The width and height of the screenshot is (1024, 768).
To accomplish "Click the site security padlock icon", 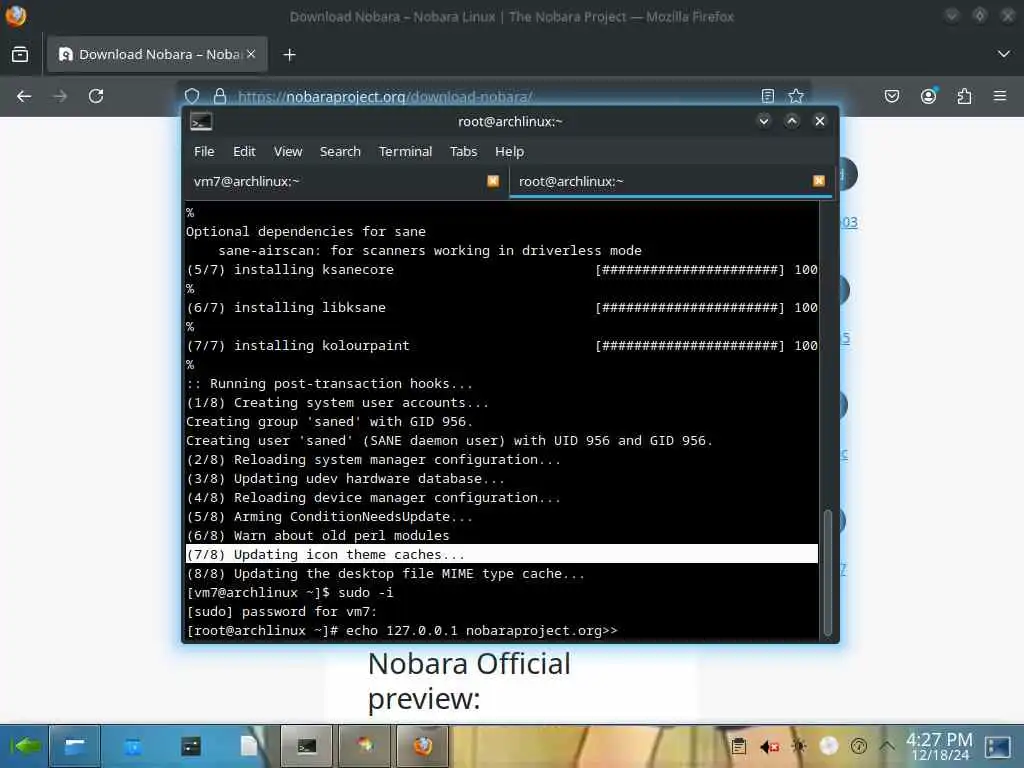I will 220,97.
